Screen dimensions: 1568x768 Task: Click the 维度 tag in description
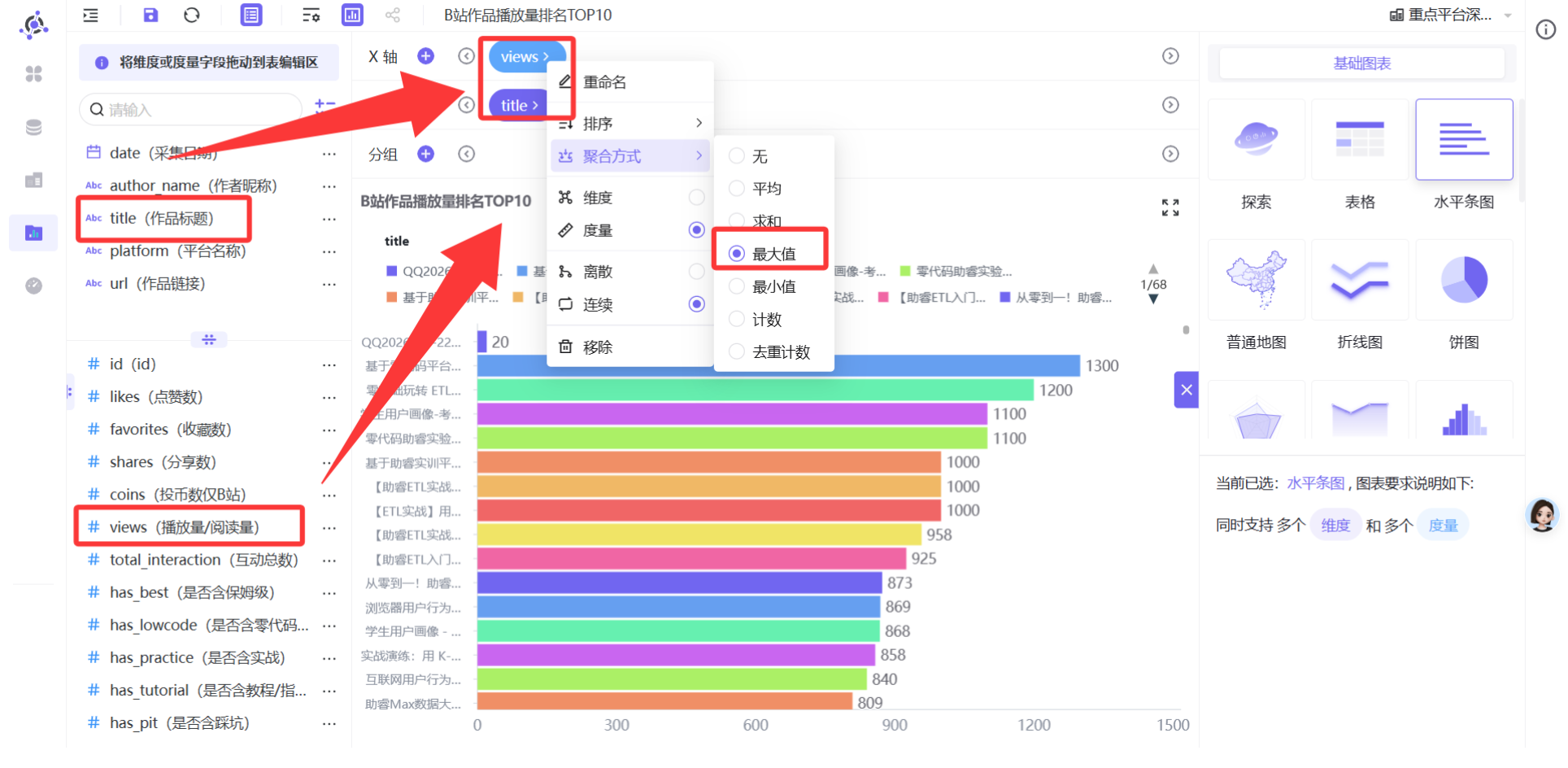1335,526
